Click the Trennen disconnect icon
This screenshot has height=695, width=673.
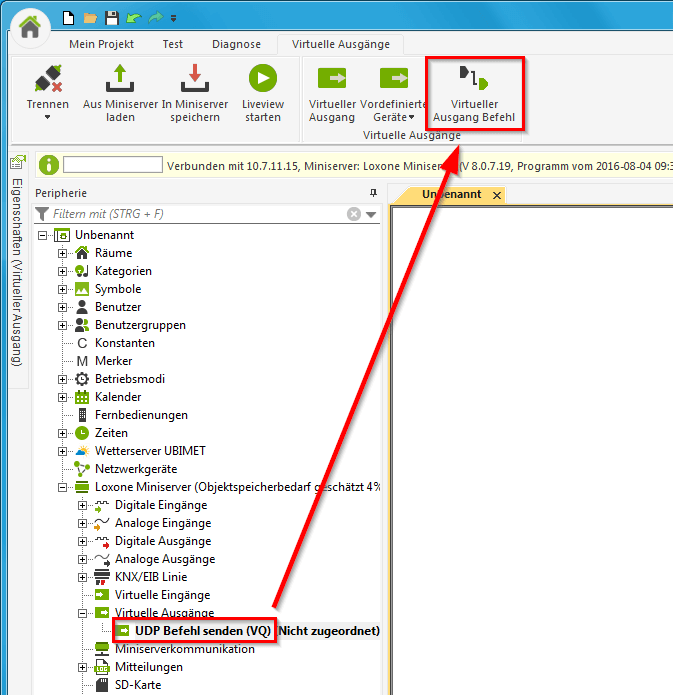48,79
